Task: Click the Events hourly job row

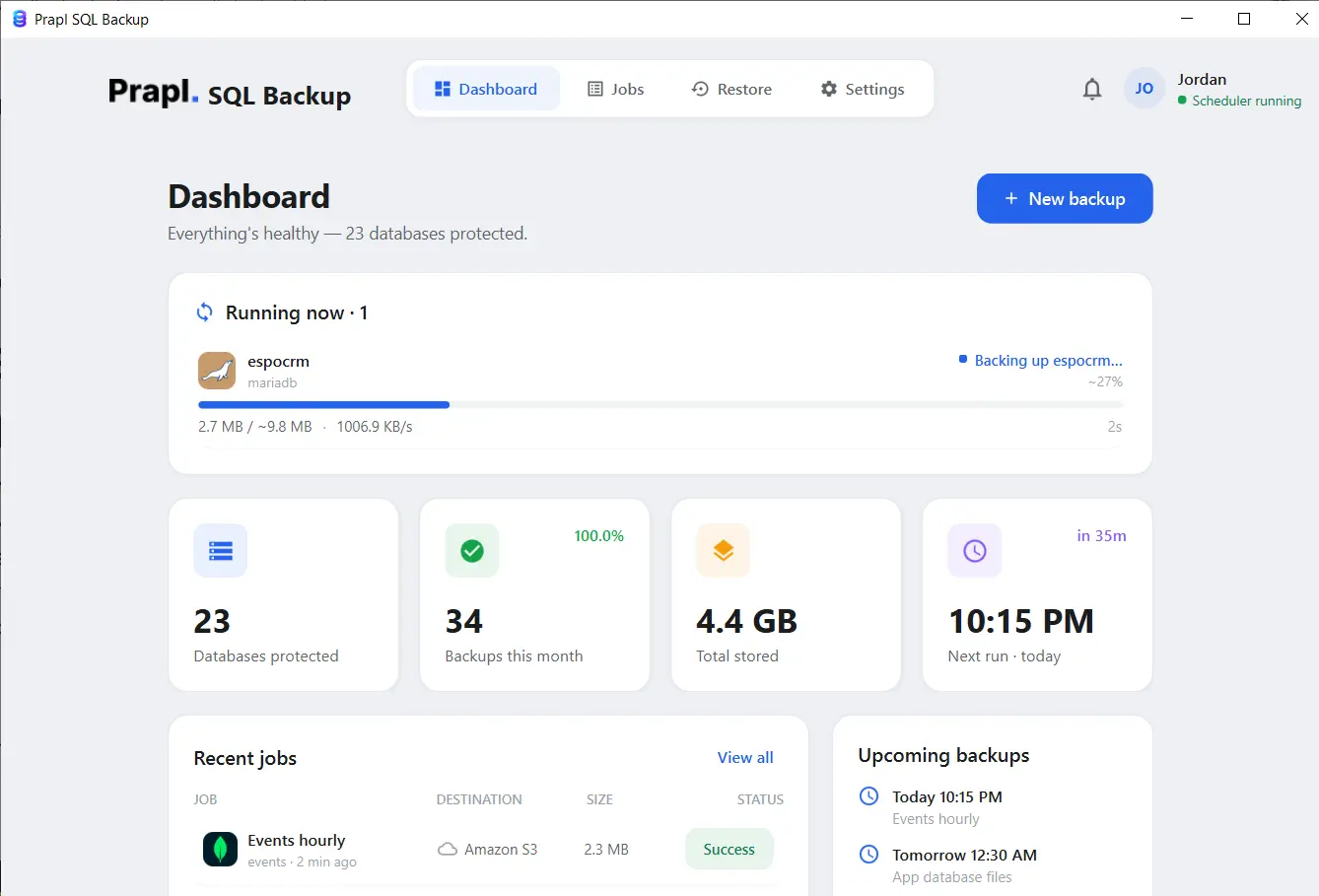Action: point(489,849)
